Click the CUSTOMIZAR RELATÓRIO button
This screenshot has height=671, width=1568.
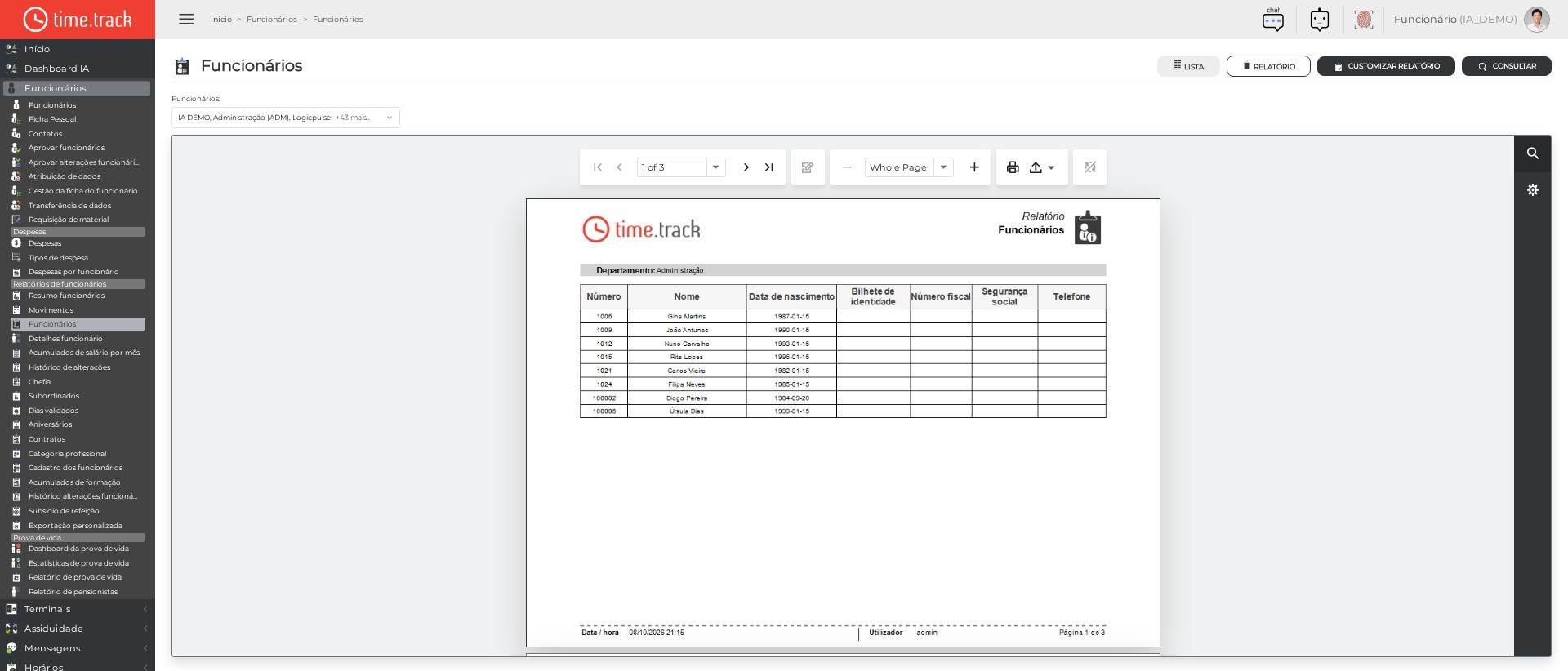point(1386,66)
